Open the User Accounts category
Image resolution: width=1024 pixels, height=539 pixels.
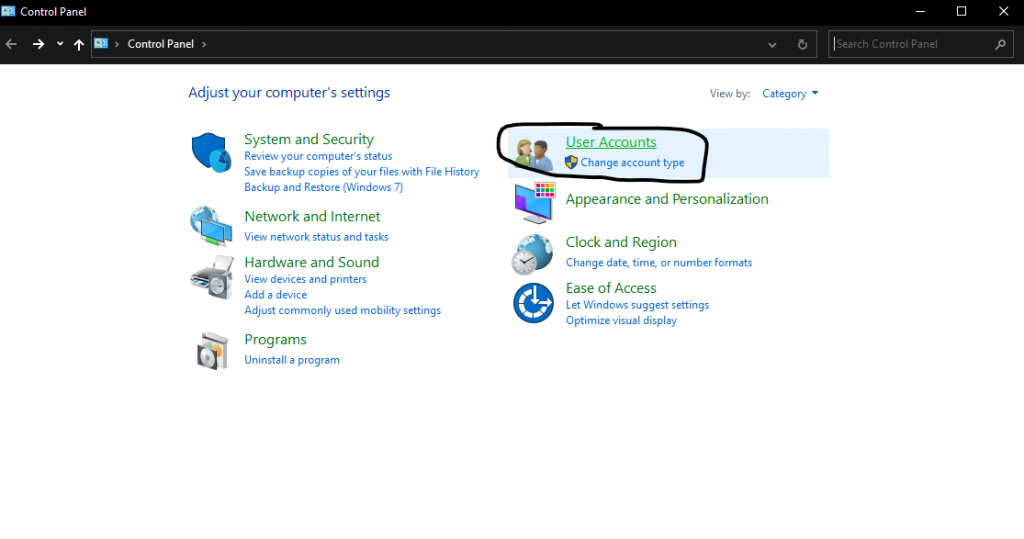(611, 142)
